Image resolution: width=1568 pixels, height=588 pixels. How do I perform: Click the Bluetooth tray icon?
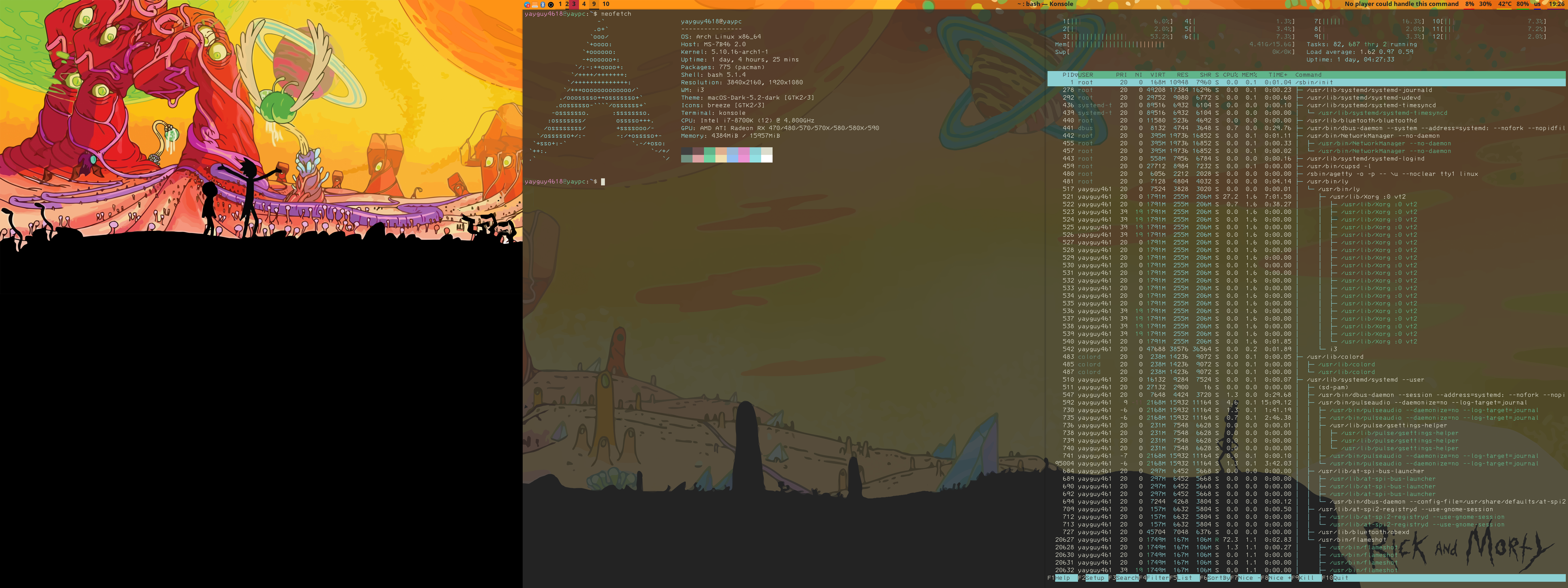543,5
